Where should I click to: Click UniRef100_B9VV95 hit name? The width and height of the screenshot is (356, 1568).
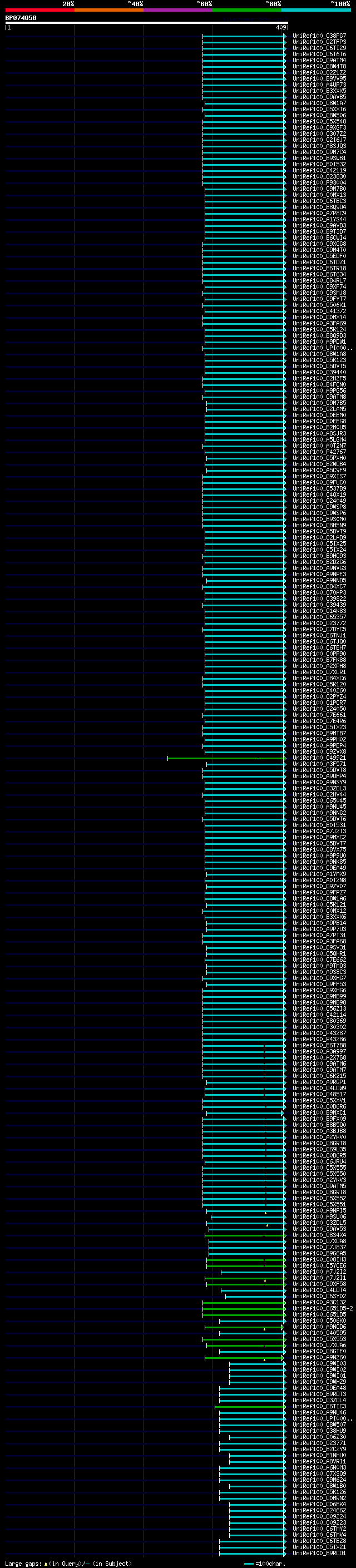pyautogui.click(x=319, y=78)
